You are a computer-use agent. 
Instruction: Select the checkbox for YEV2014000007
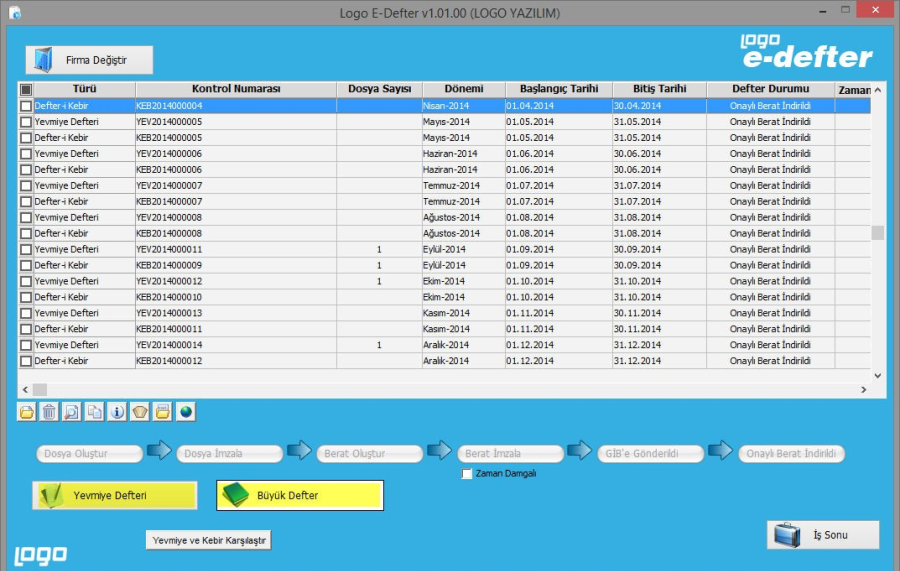[26, 186]
